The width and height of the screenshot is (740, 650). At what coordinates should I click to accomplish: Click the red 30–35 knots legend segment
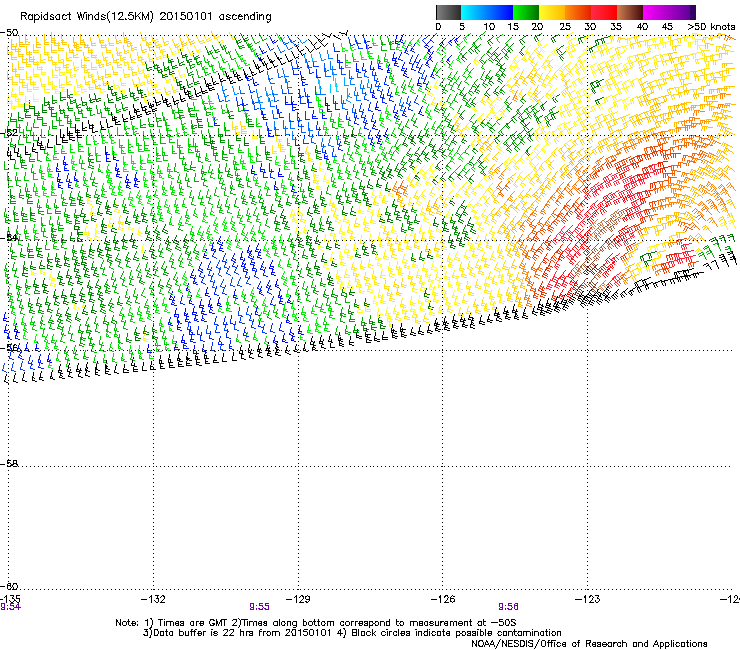(x=604, y=12)
